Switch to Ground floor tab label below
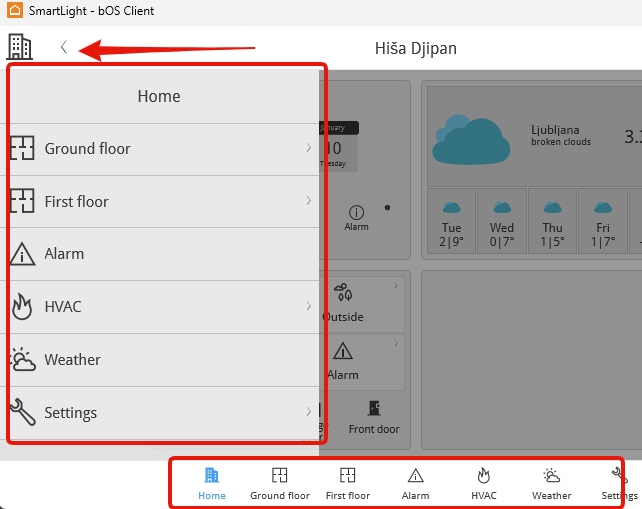The height and width of the screenshot is (509, 642). tap(280, 495)
